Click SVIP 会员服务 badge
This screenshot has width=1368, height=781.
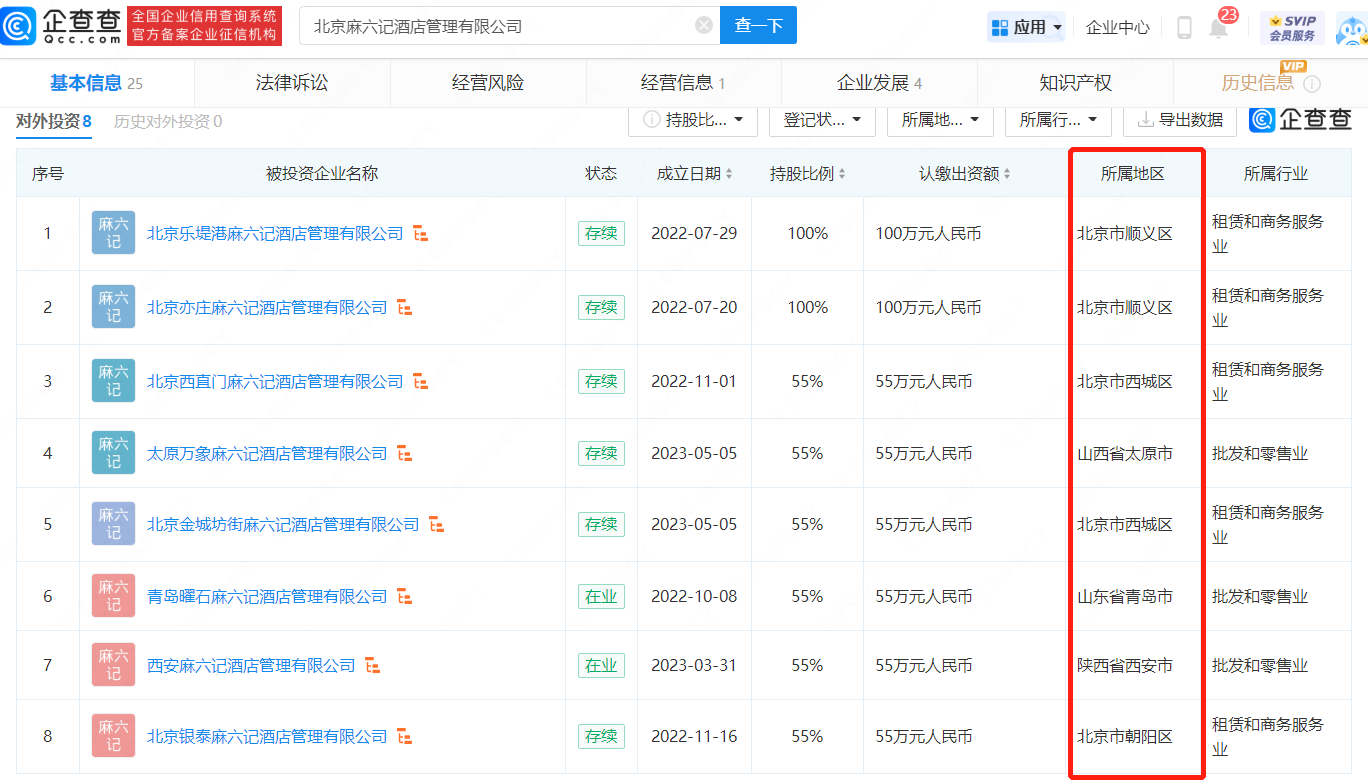tap(1292, 27)
